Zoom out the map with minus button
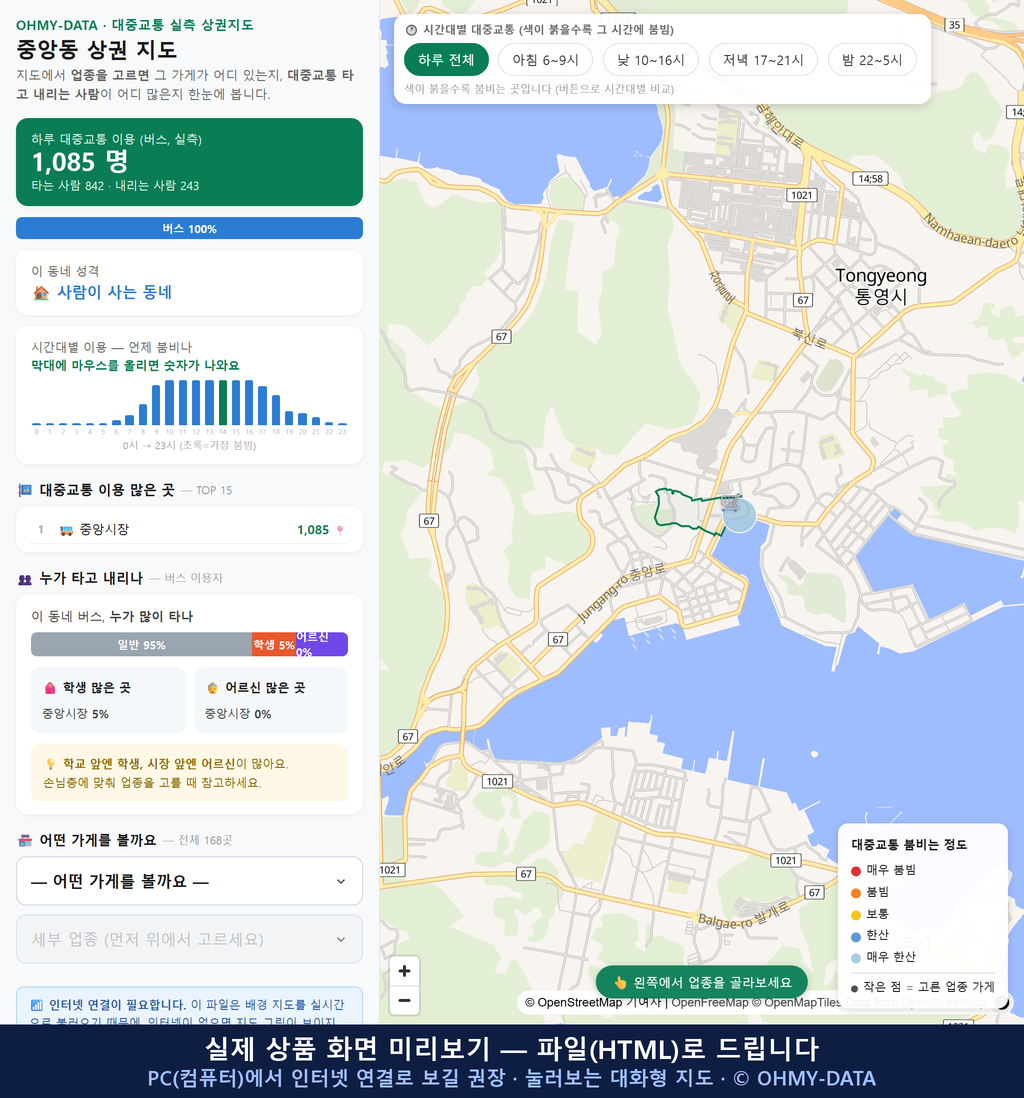The width and height of the screenshot is (1024, 1098). click(x=404, y=1000)
